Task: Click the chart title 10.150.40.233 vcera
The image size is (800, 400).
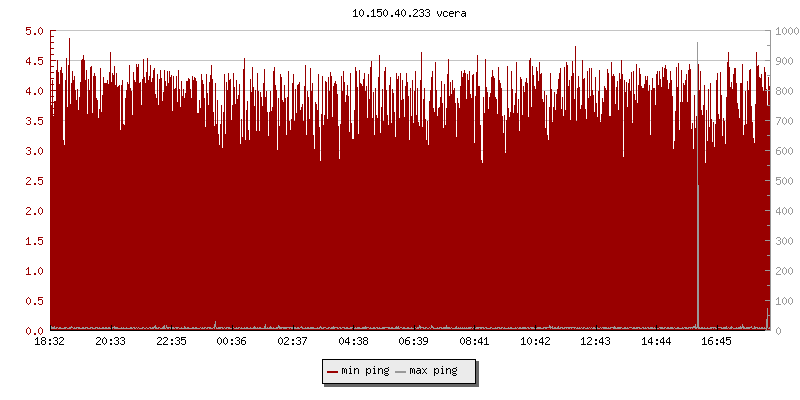Action: point(400,13)
